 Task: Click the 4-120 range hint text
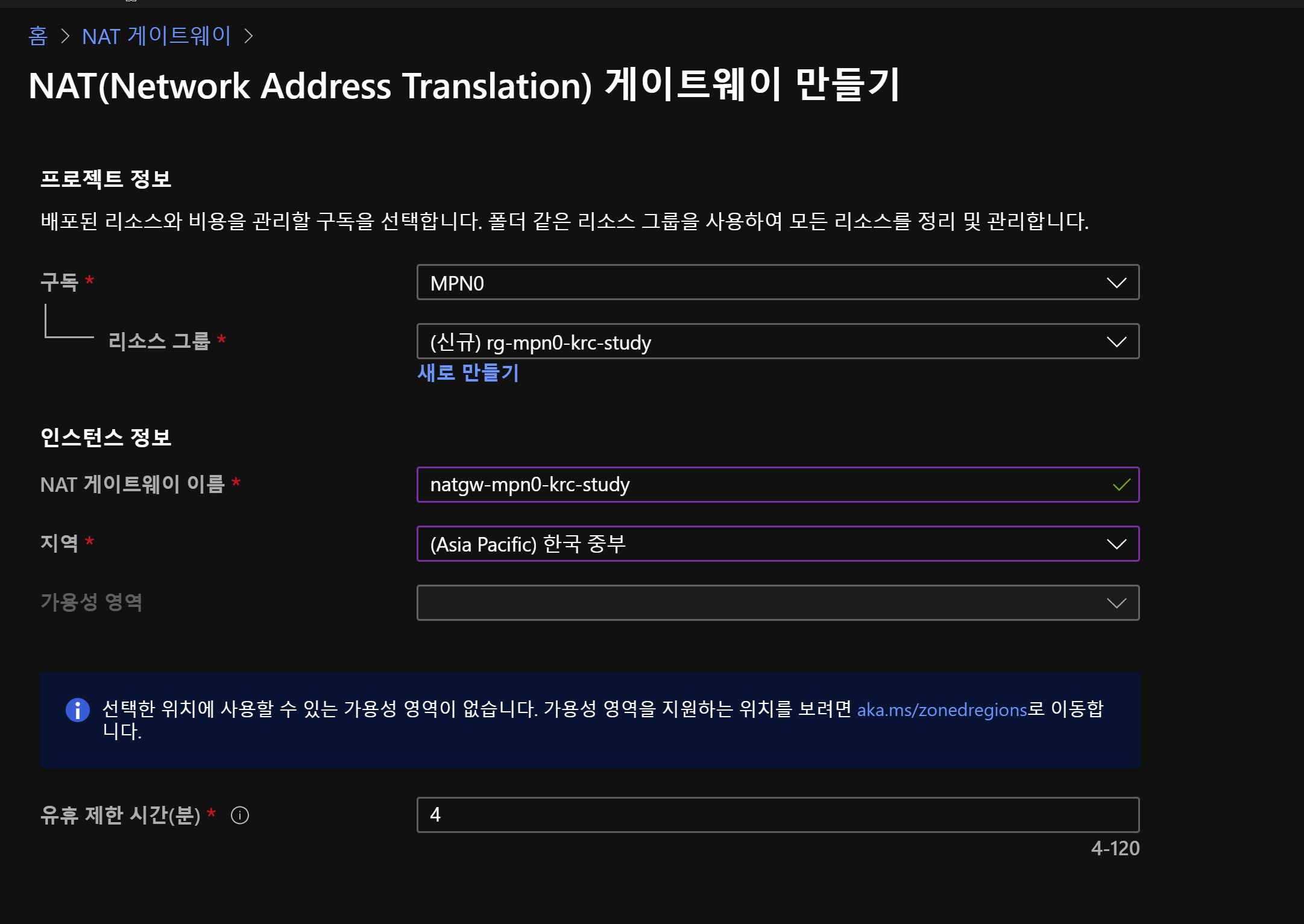pos(1115,849)
